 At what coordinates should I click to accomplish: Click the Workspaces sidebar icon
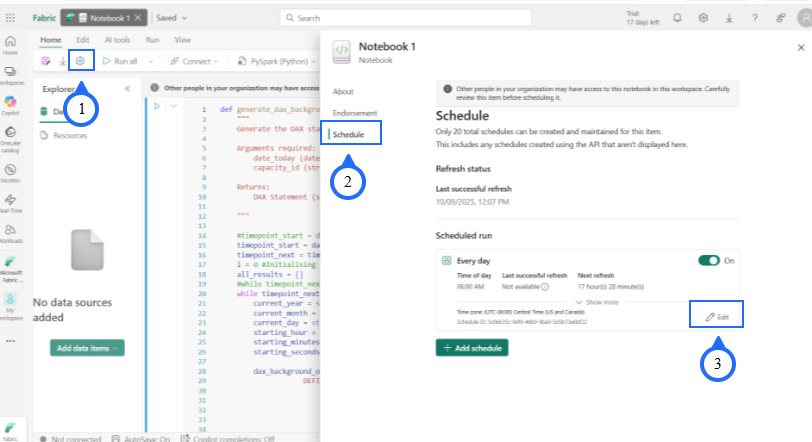pos(10,74)
